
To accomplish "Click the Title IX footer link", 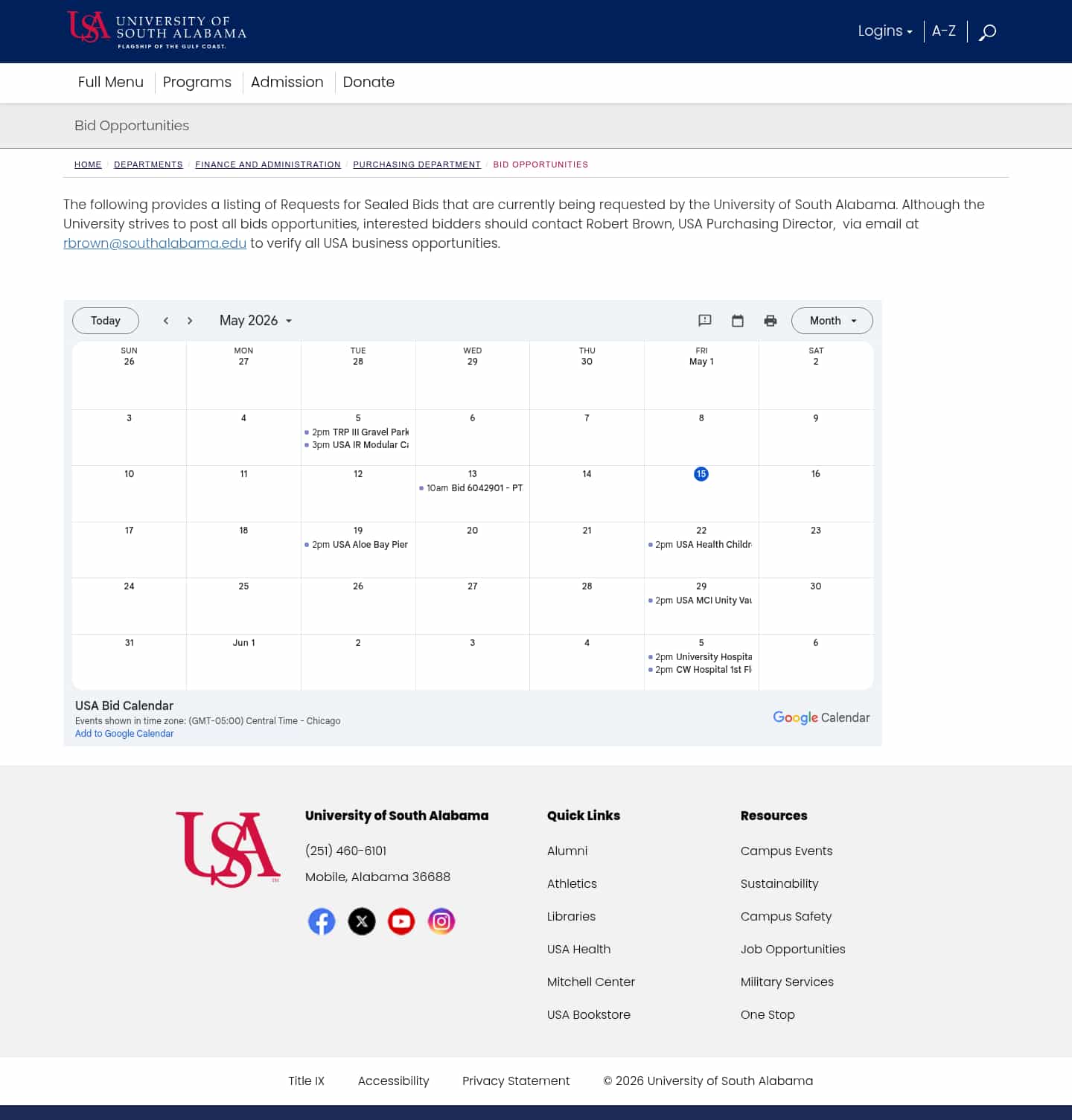I will coord(306,1081).
